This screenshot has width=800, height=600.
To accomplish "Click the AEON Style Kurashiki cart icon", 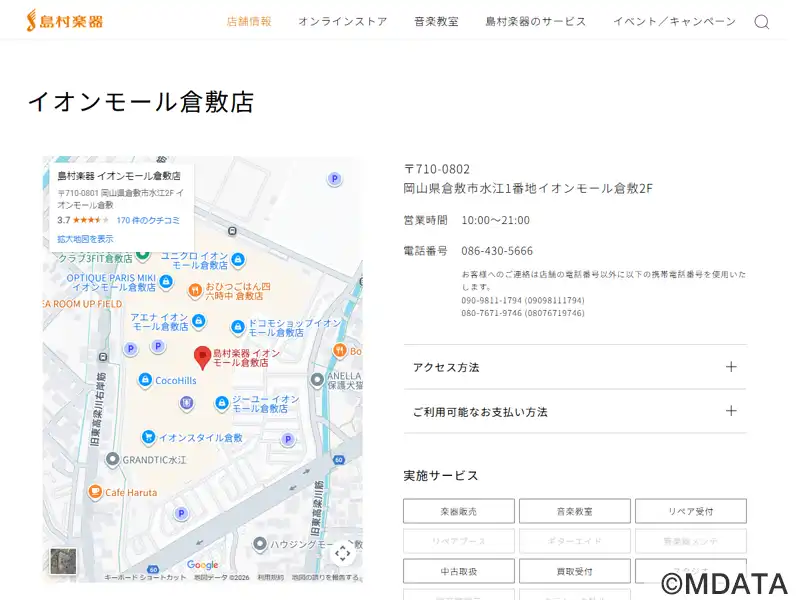I will 148,437.
